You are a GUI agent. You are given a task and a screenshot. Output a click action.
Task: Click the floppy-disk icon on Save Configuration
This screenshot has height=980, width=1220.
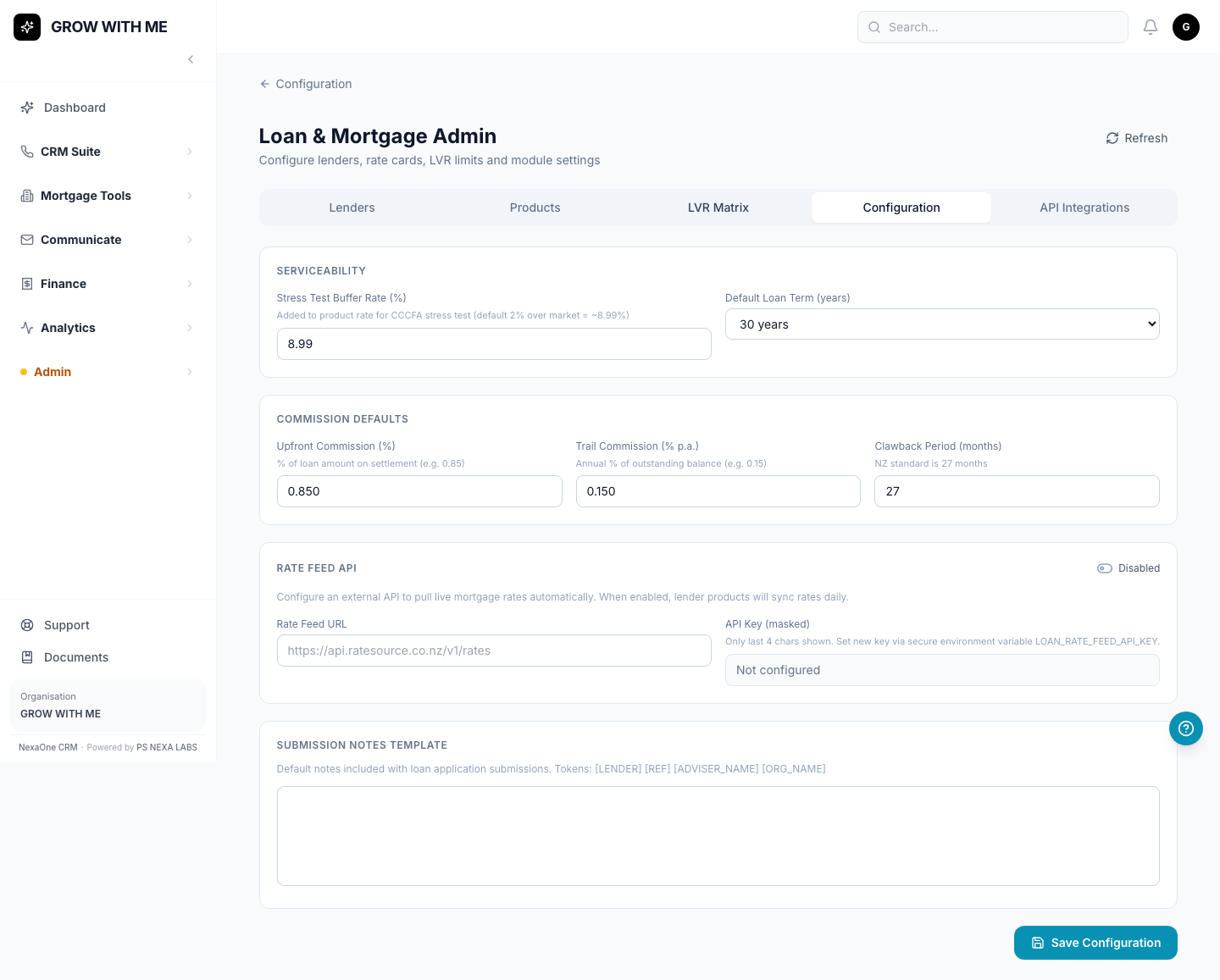1038,943
